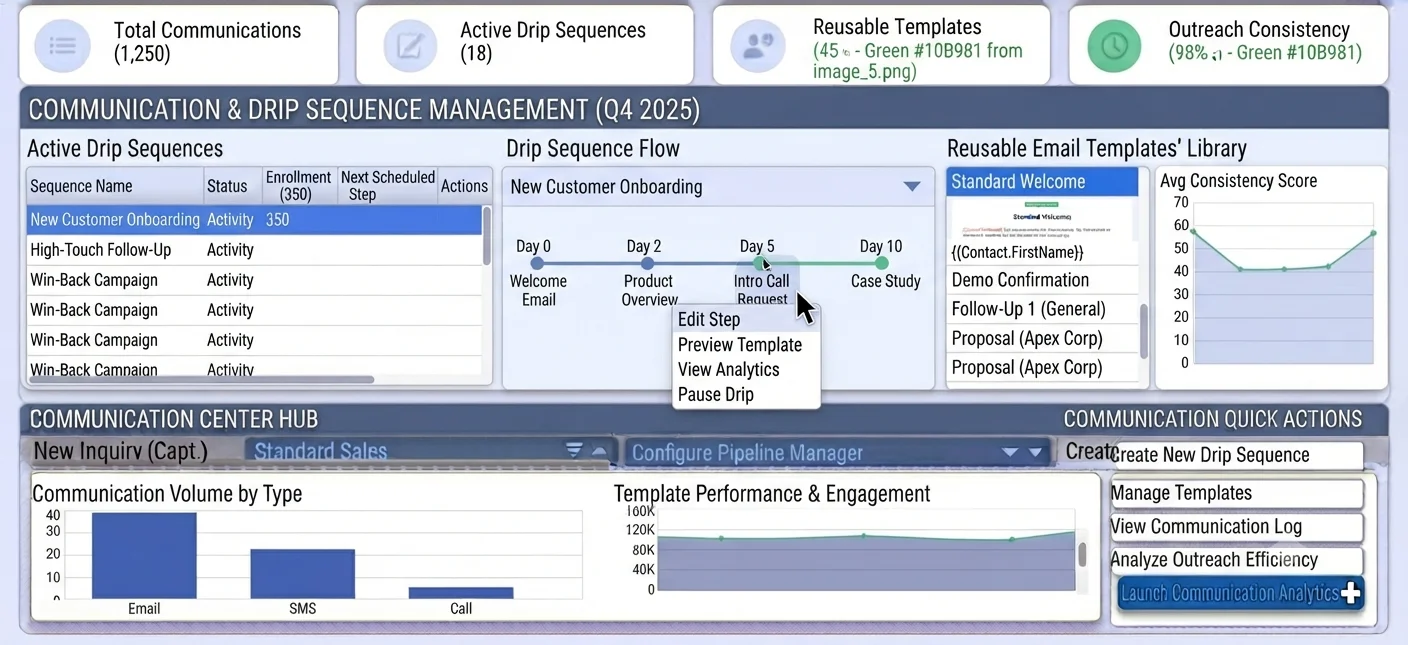1408x645 pixels.
Task: Click the plus icon on Launch Communication Analytics
Action: (1351, 594)
